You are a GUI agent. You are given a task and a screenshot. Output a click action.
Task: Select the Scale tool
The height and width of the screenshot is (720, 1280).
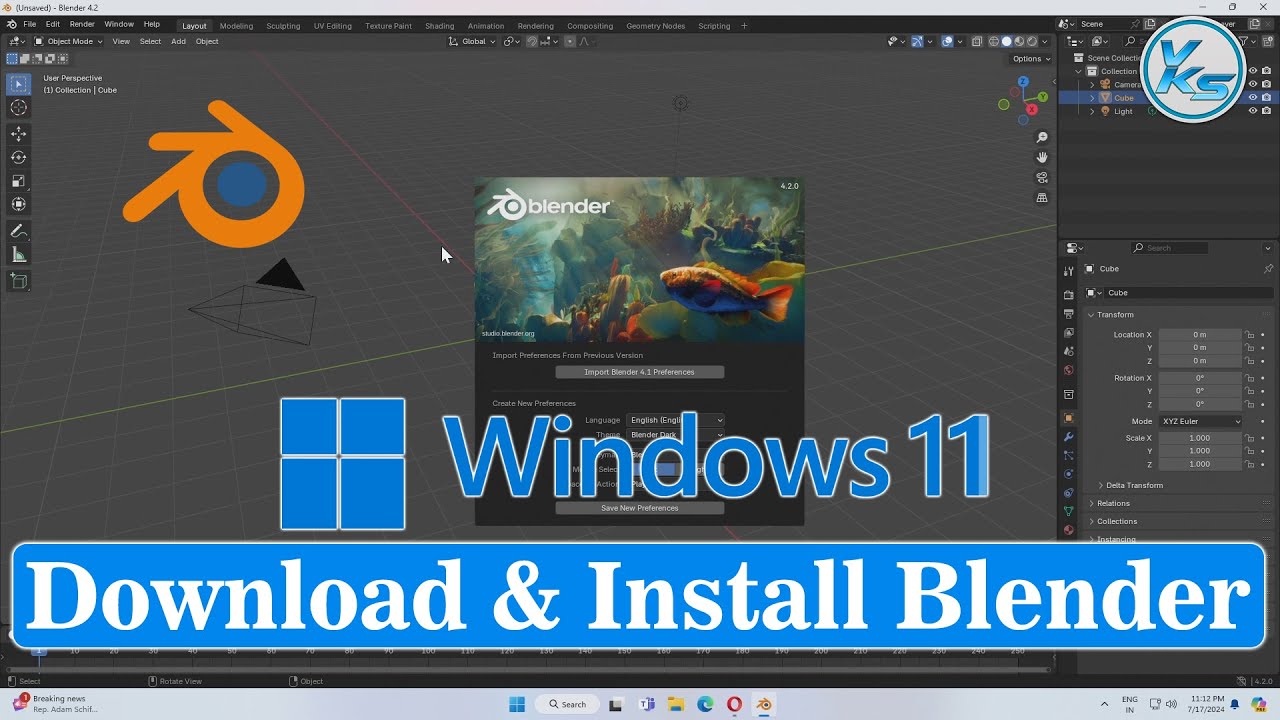18,181
